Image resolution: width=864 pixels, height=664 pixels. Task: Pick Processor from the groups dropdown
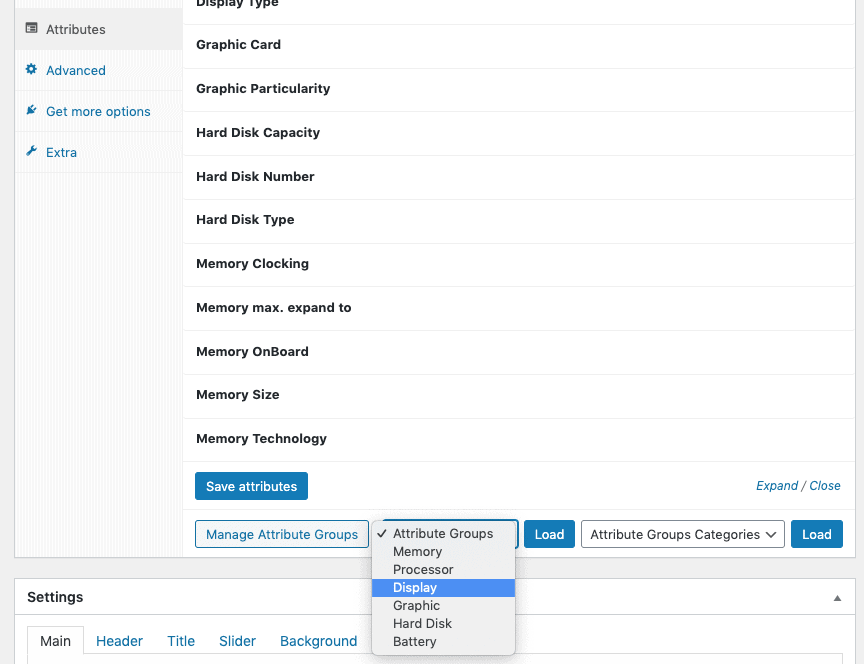click(423, 570)
